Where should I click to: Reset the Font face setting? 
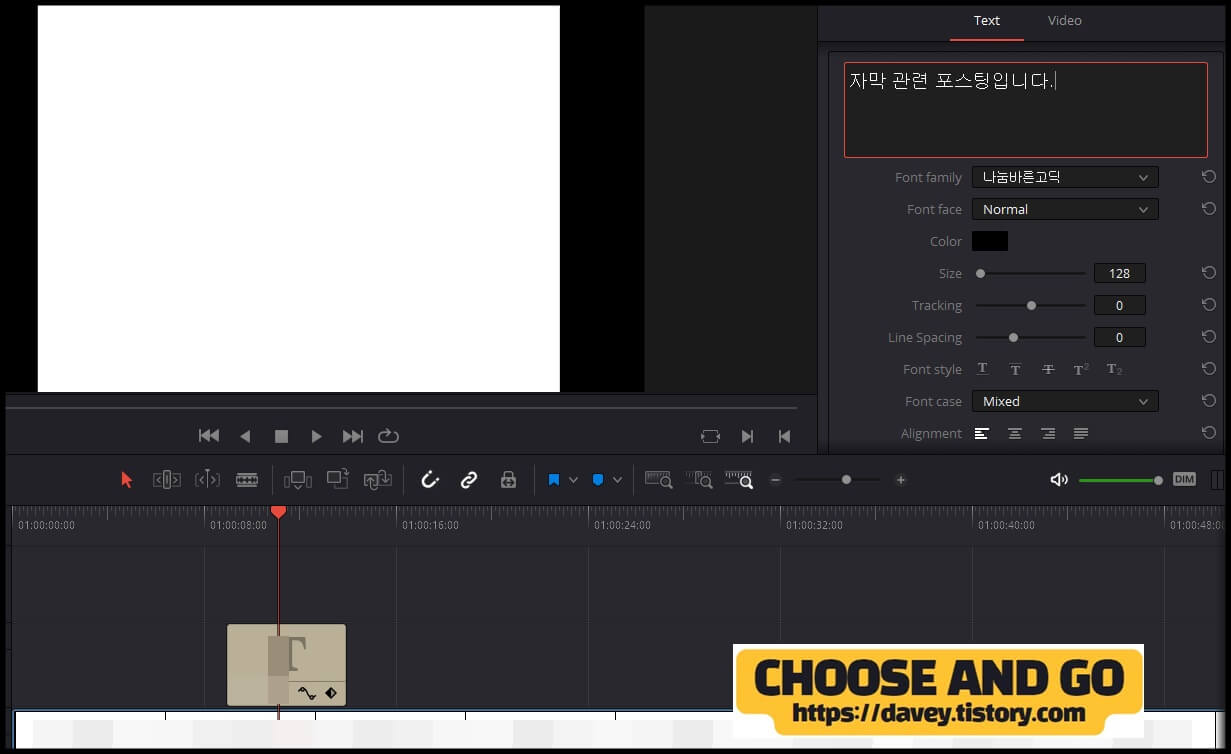[1209, 209]
